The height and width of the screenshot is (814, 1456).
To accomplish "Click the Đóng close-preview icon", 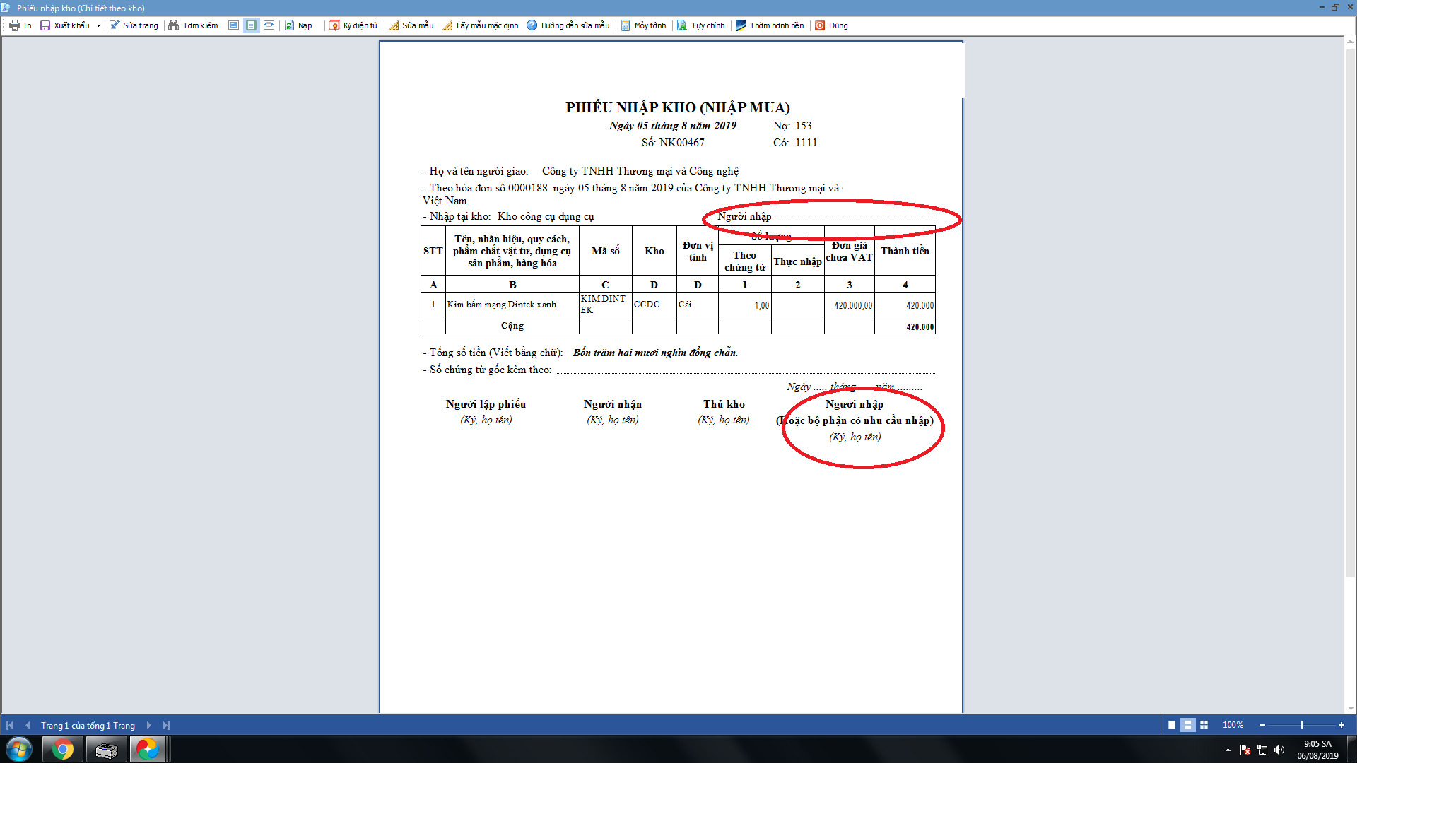I will click(820, 25).
